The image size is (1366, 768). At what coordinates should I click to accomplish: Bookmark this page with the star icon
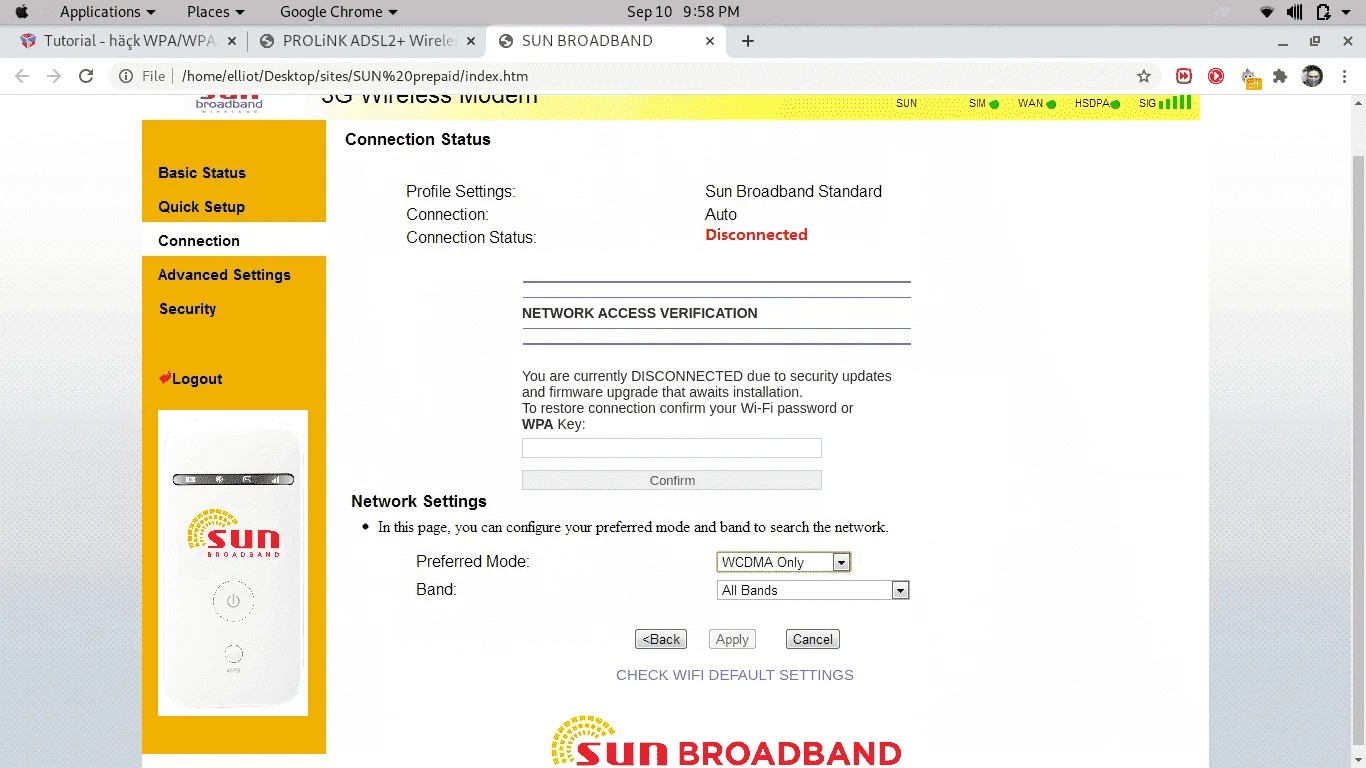[1144, 76]
